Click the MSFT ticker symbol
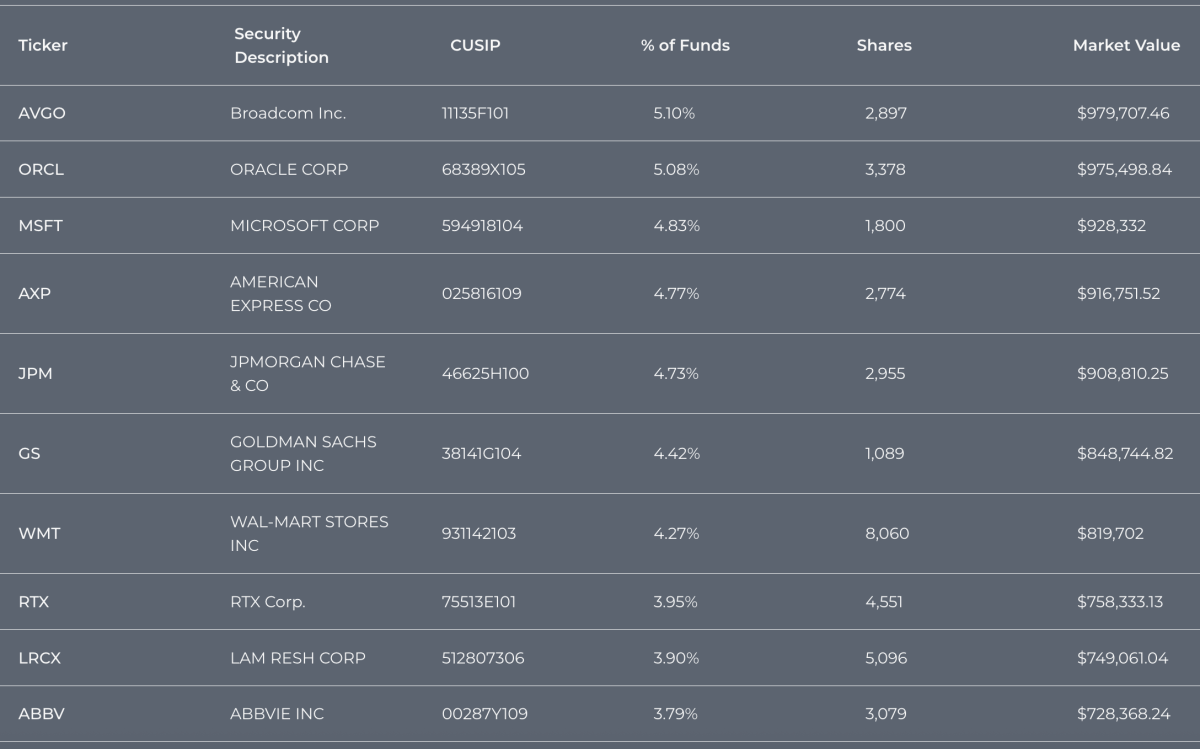Image resolution: width=1200 pixels, height=749 pixels. pos(40,225)
